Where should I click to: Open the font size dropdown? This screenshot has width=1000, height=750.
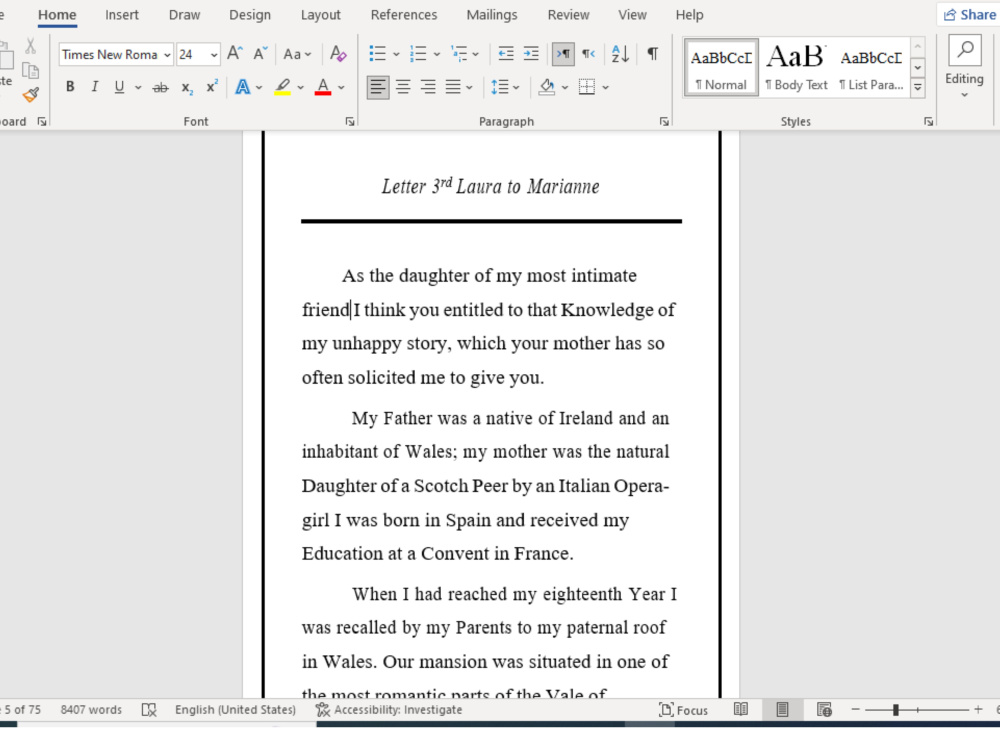click(x=214, y=55)
